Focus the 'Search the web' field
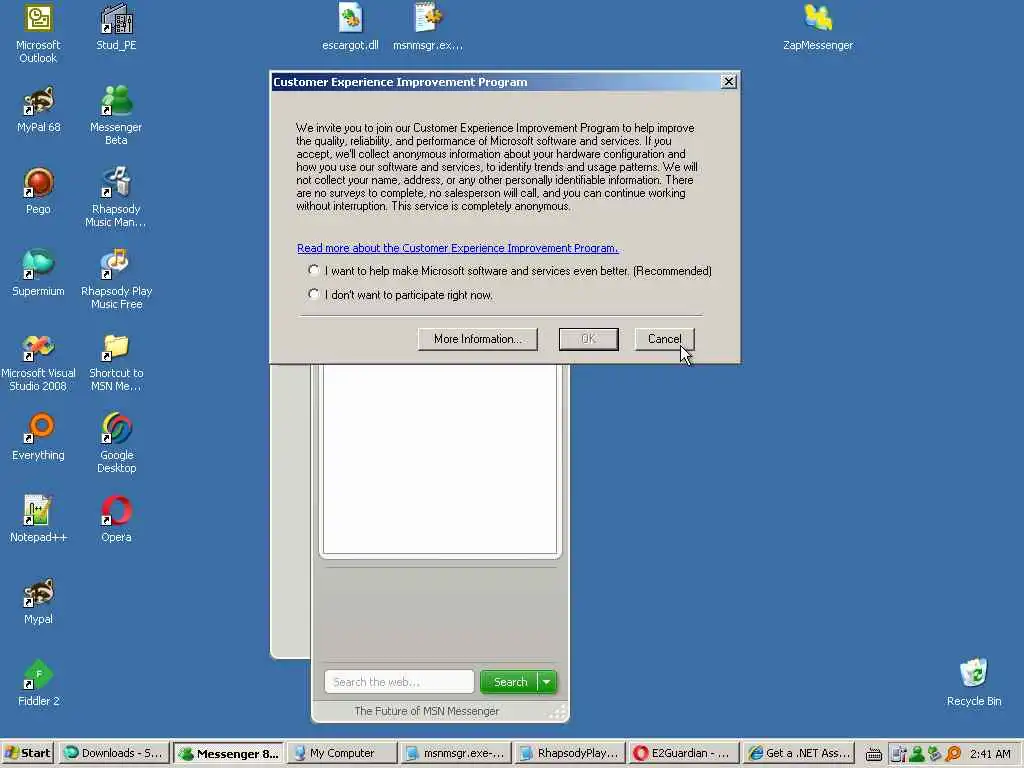 pyautogui.click(x=399, y=682)
